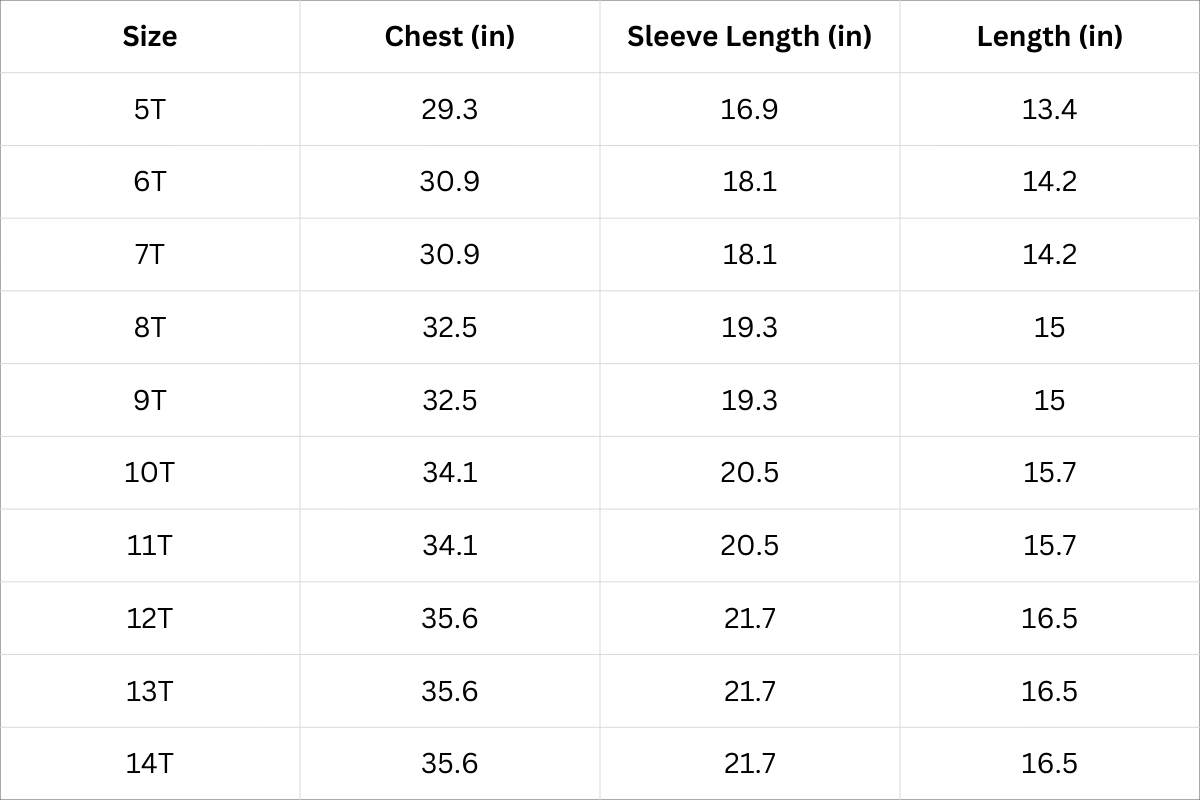Image resolution: width=1200 pixels, height=800 pixels.
Task: Click the Length (in) column header
Action: point(1049,37)
